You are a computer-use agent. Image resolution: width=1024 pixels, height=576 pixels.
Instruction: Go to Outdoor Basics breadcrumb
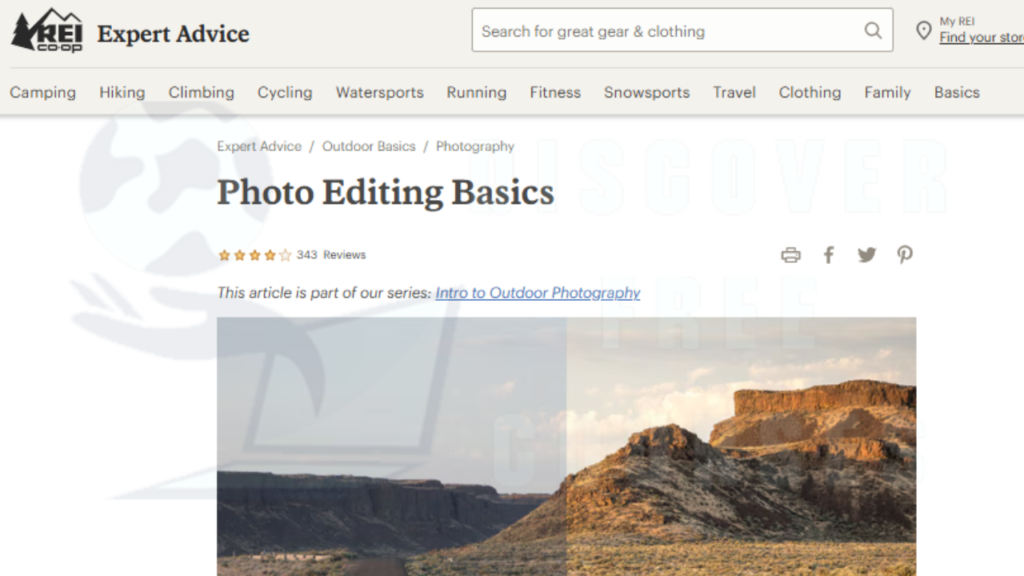click(x=368, y=146)
